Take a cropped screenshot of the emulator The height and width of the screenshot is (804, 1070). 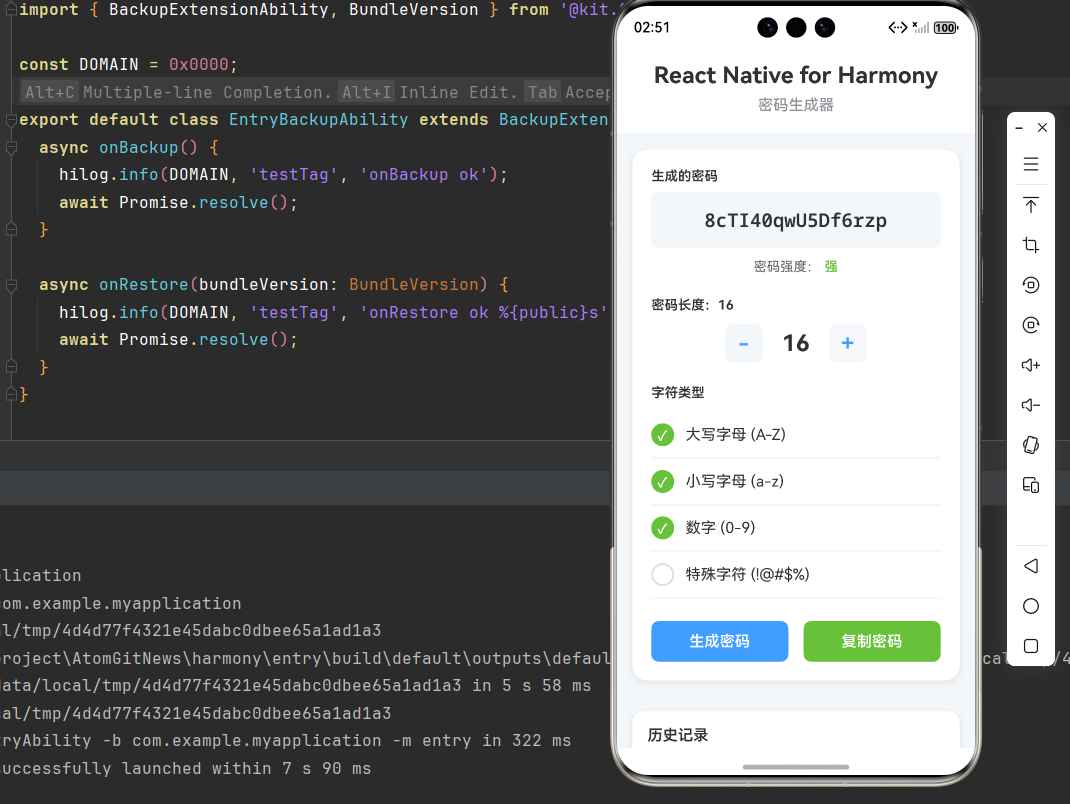[x=1030, y=245]
